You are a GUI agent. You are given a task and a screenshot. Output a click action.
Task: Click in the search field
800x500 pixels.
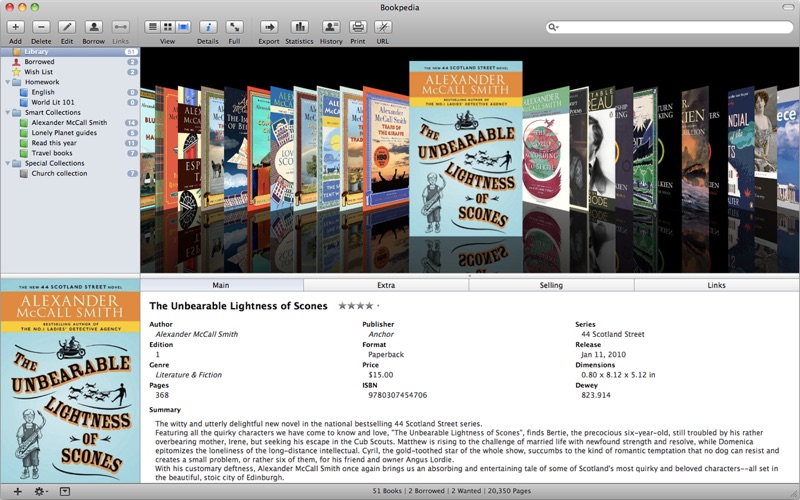[x=670, y=27]
